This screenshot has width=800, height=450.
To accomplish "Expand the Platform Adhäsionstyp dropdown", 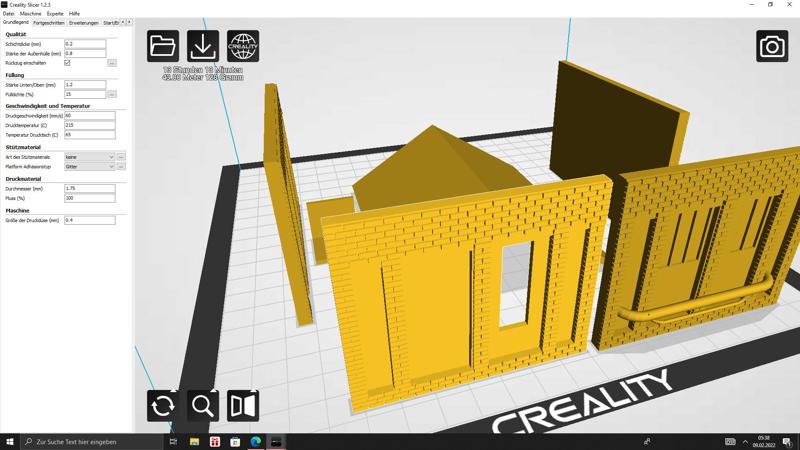I will pos(89,166).
